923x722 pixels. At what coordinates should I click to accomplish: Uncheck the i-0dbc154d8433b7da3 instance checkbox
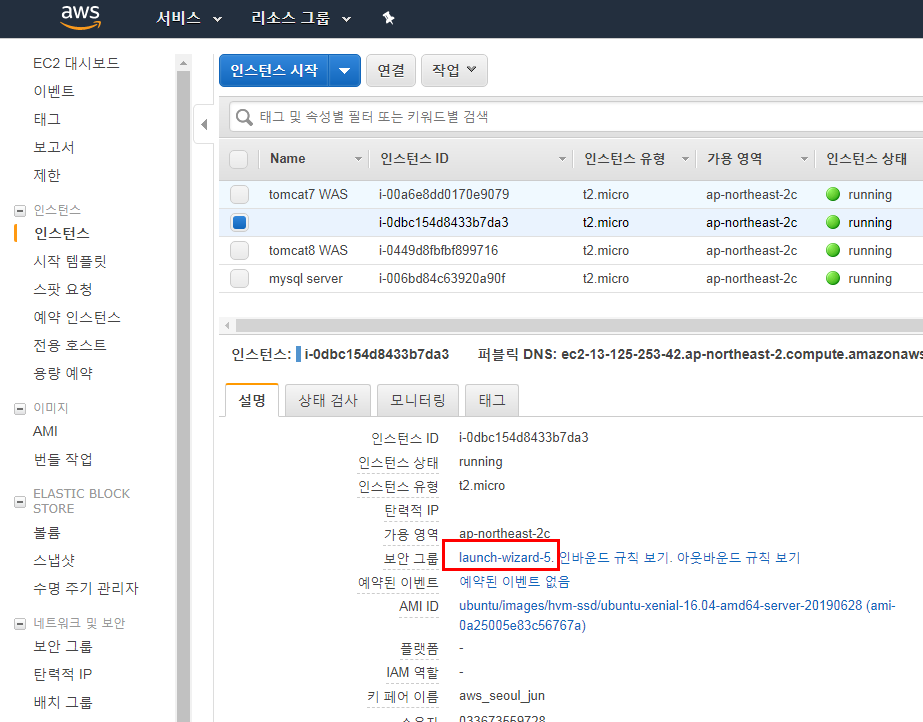pos(239,222)
